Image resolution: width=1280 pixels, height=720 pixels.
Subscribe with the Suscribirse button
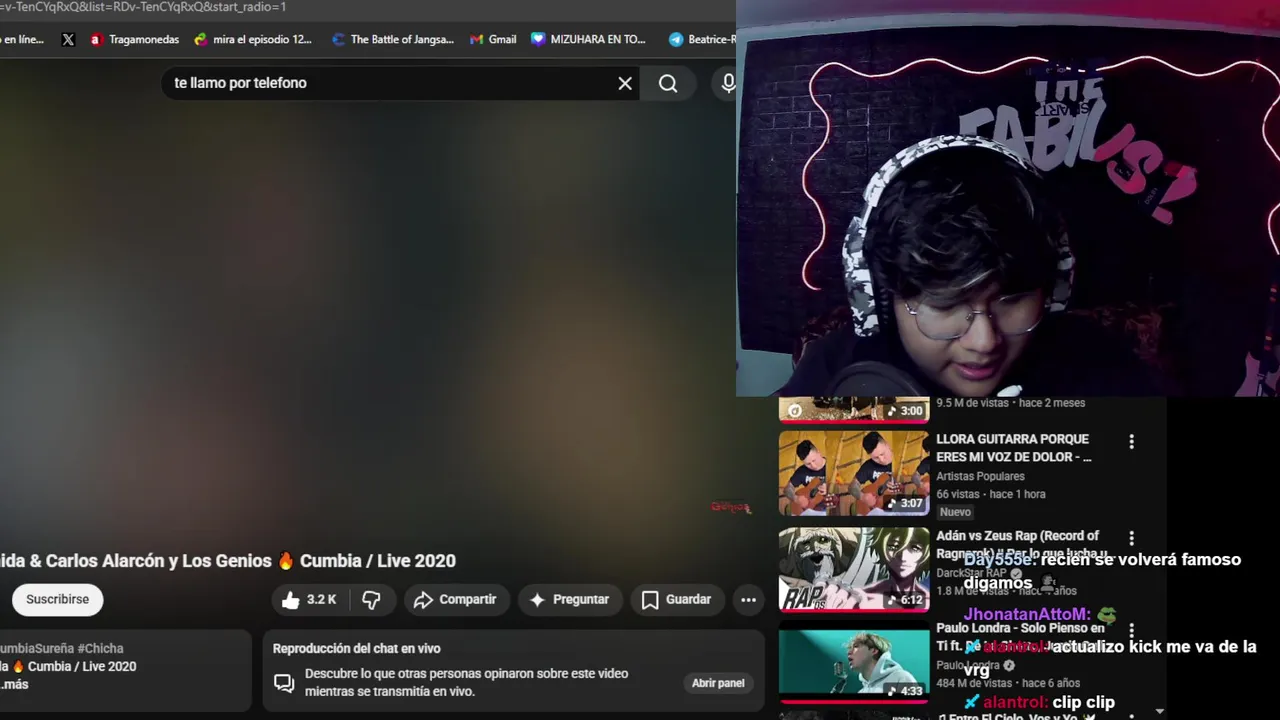57,599
